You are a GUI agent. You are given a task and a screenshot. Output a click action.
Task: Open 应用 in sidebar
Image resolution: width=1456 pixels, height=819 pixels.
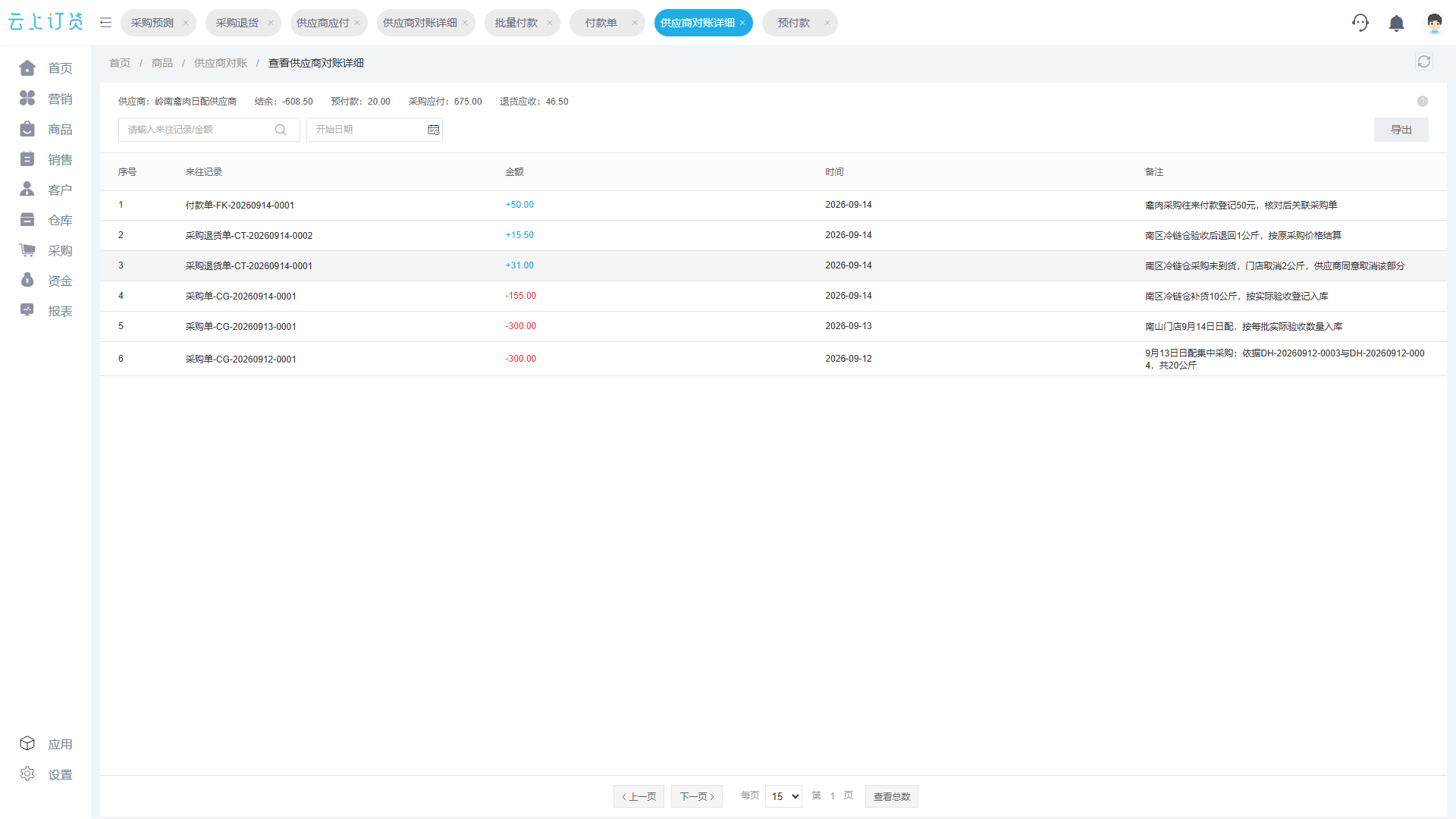click(45, 744)
